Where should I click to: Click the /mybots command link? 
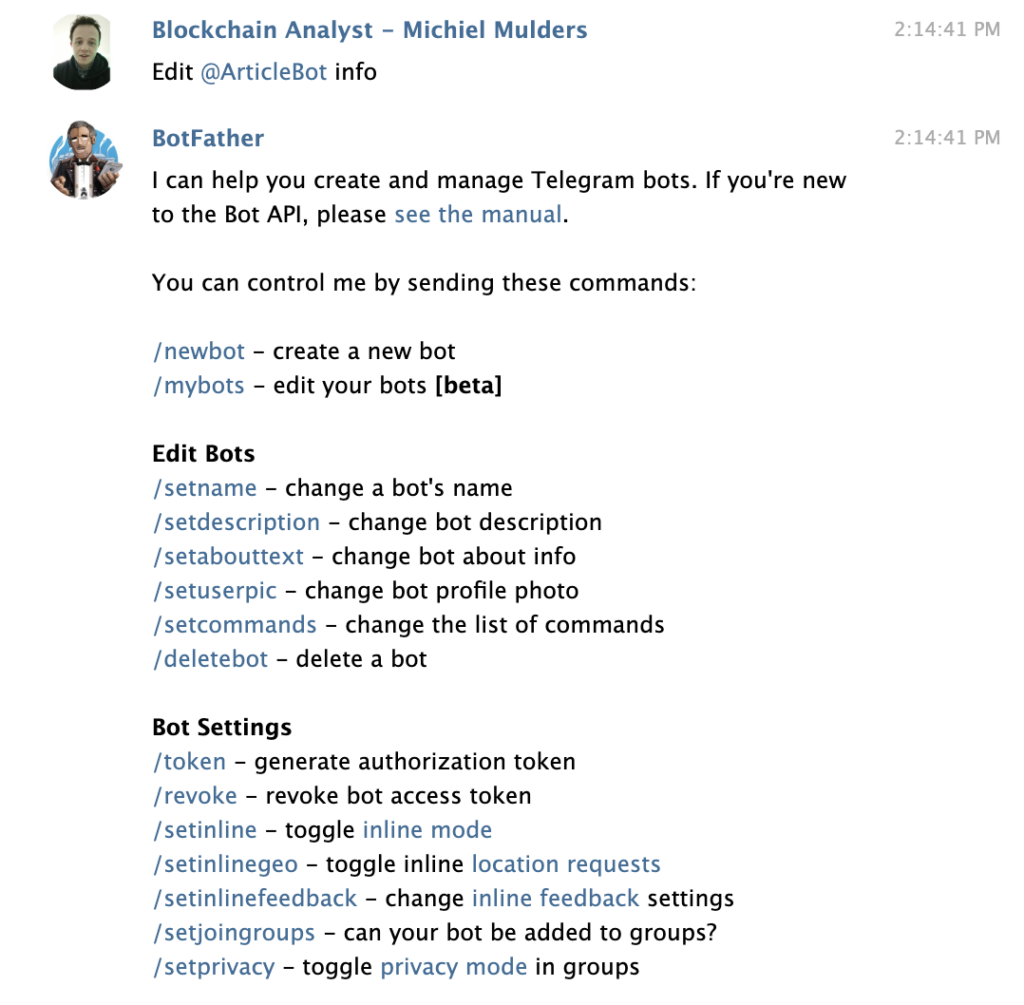pyautogui.click(x=198, y=386)
